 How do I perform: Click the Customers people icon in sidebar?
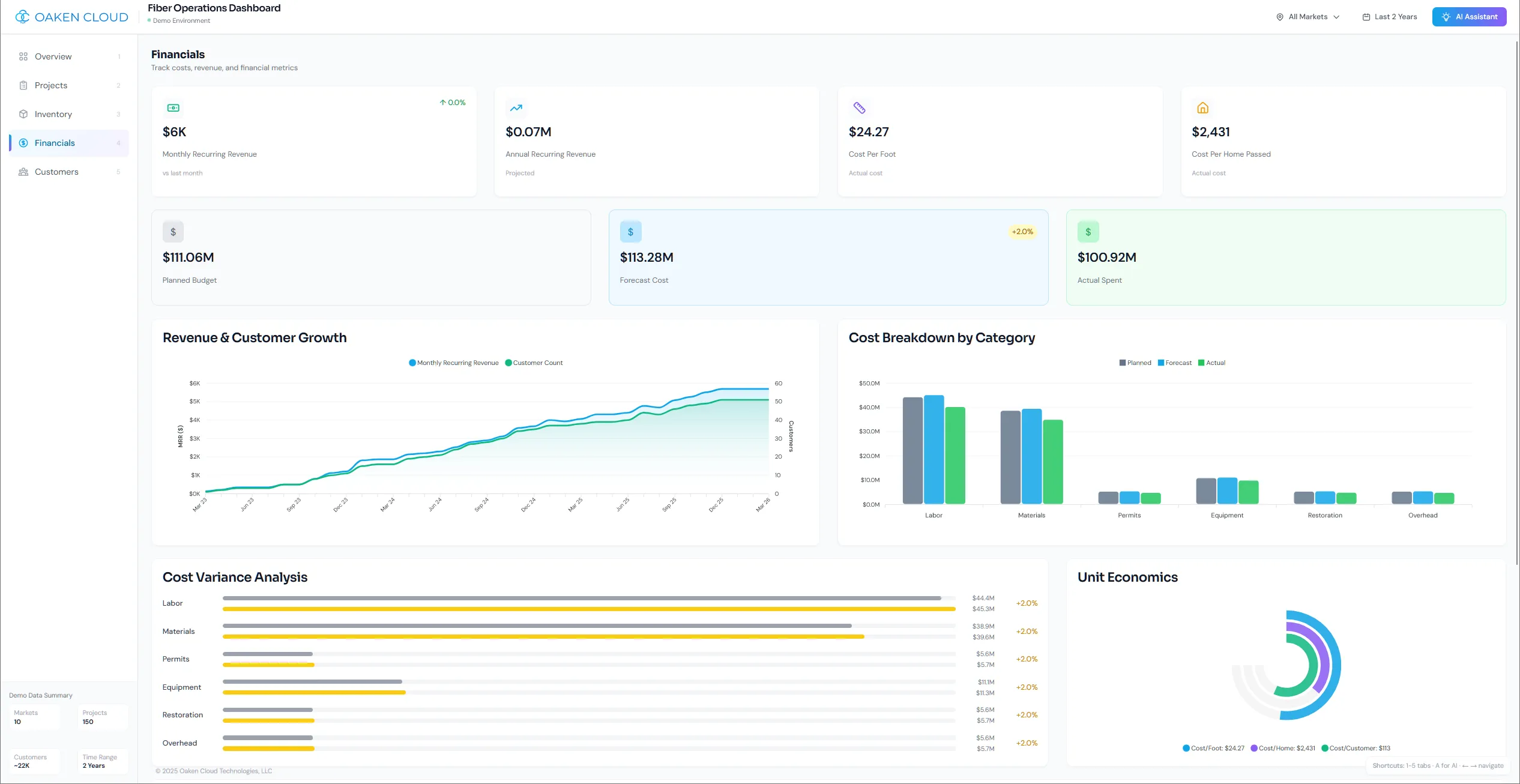pyautogui.click(x=23, y=172)
